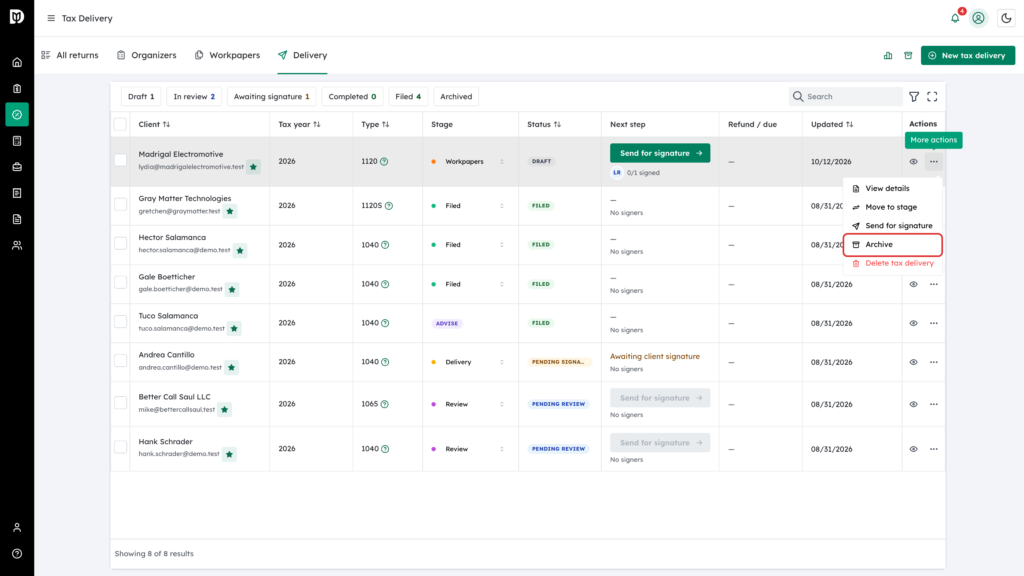Open the filter icon beside search
Viewport: 1024px width, 576px height.
tap(914, 97)
